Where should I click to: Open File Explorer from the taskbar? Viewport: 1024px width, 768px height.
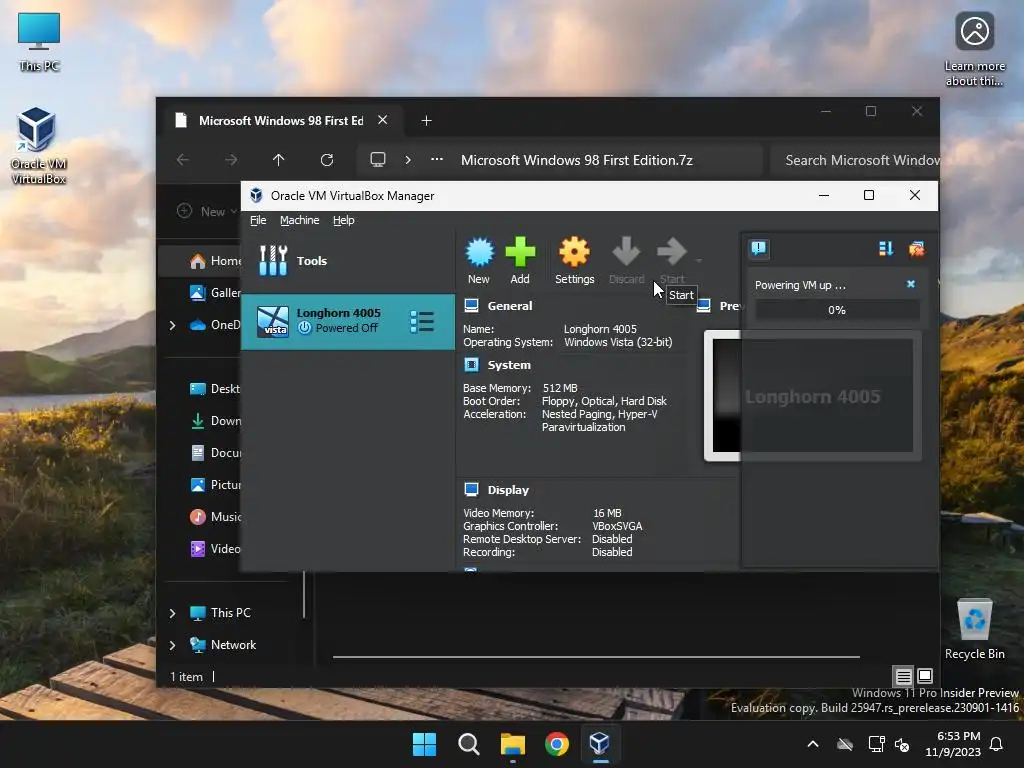pyautogui.click(x=513, y=744)
